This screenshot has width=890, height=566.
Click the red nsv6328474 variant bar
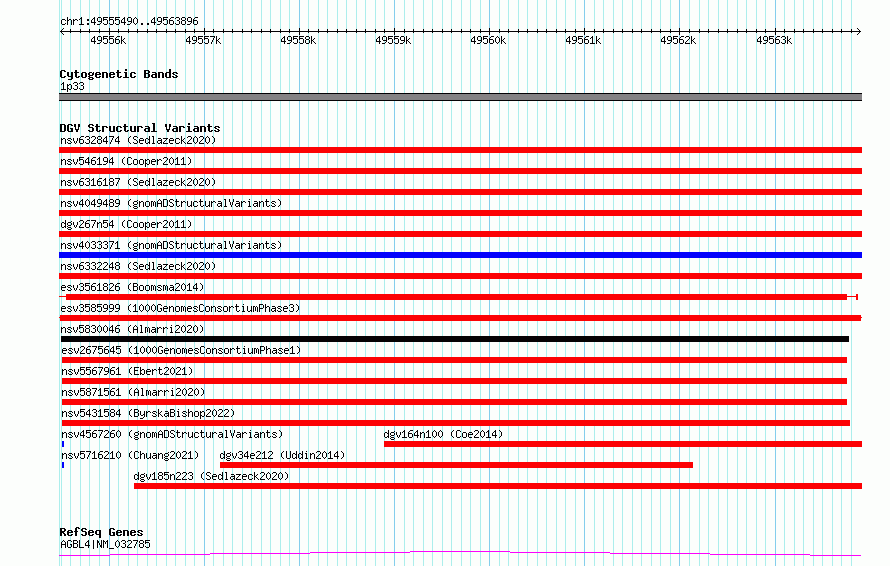pyautogui.click(x=460, y=150)
